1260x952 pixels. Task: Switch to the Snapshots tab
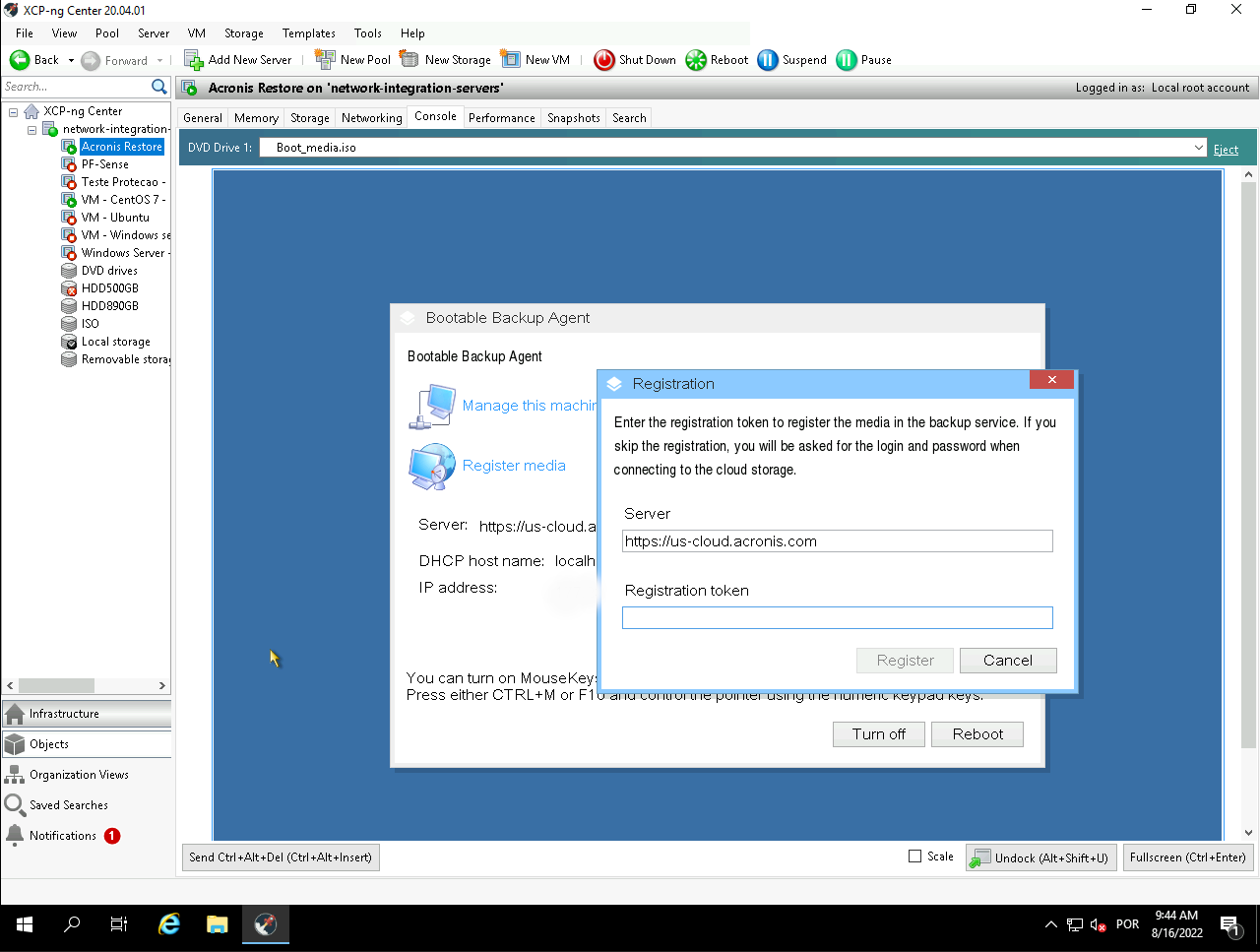pyautogui.click(x=574, y=118)
